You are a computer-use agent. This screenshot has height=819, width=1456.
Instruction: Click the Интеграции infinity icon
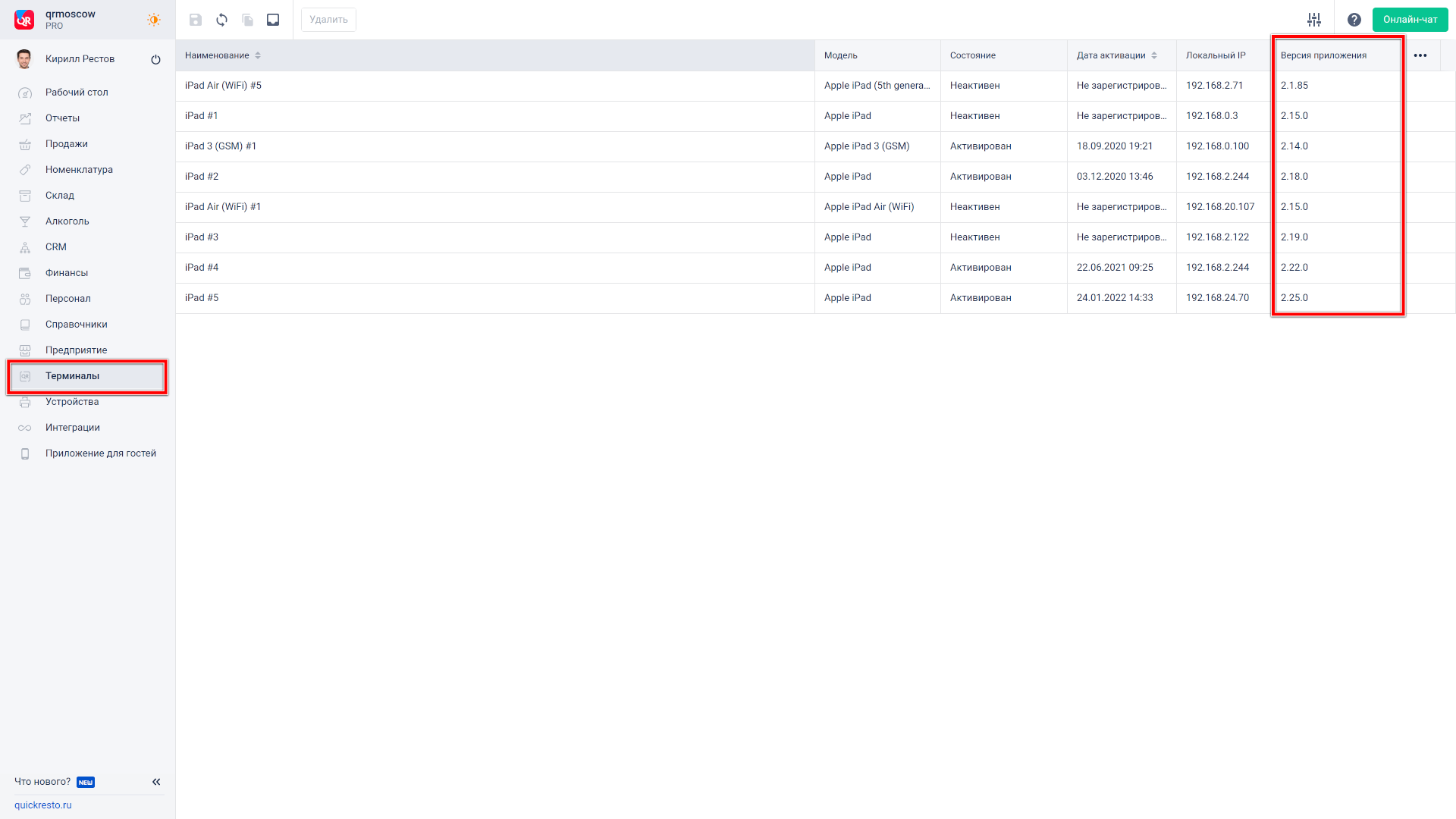click(x=25, y=428)
